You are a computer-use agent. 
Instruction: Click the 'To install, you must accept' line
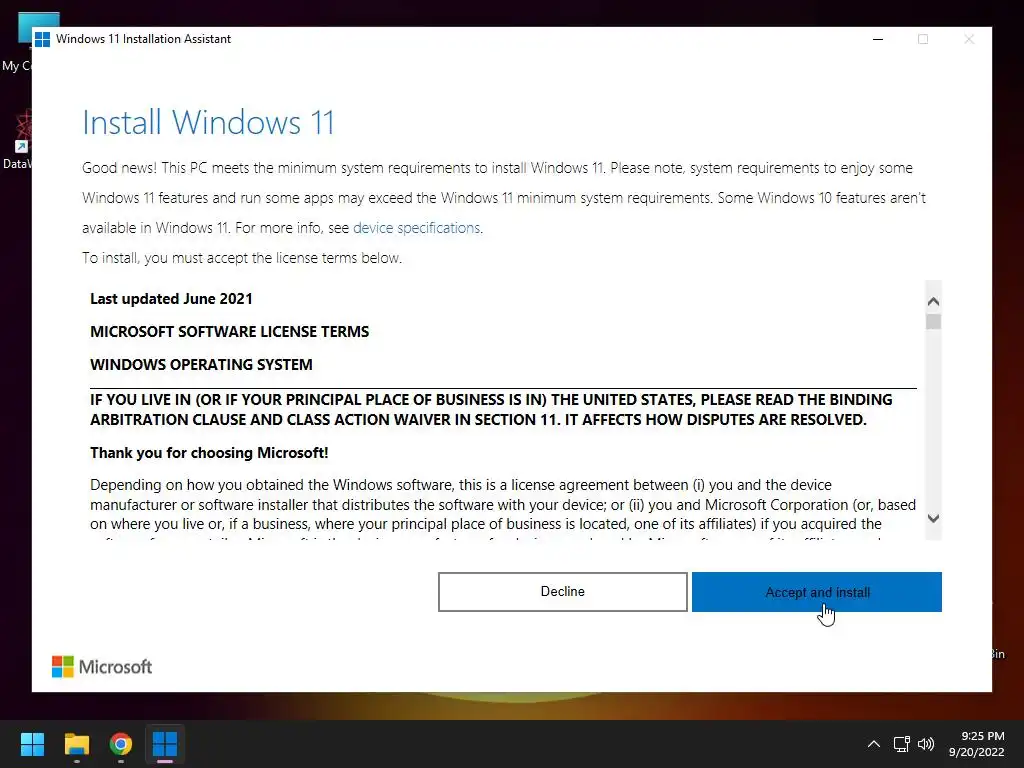[x=242, y=258]
